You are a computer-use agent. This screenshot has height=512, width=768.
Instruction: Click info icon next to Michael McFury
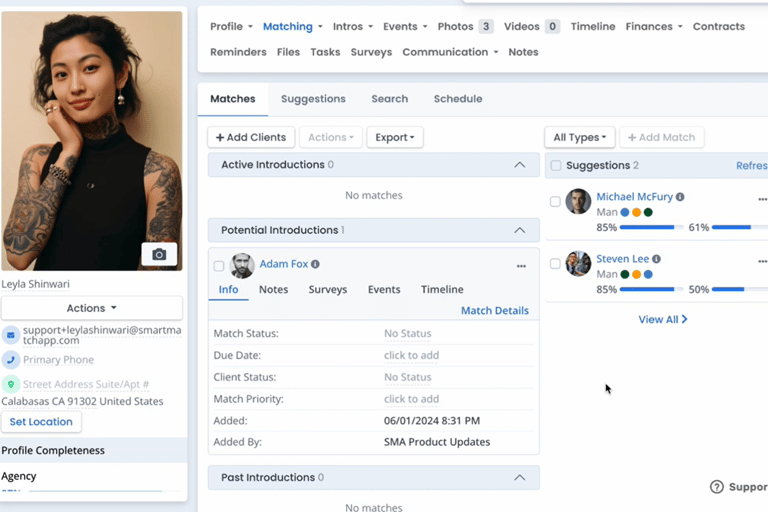tap(680, 197)
